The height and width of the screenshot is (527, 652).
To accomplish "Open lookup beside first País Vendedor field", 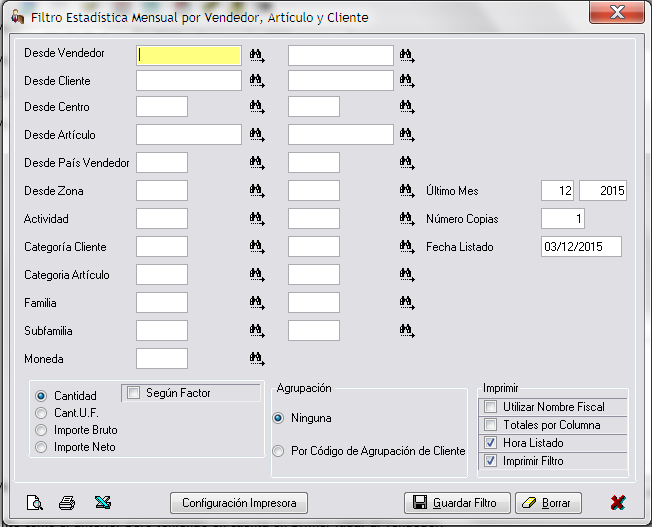I will coord(257,163).
